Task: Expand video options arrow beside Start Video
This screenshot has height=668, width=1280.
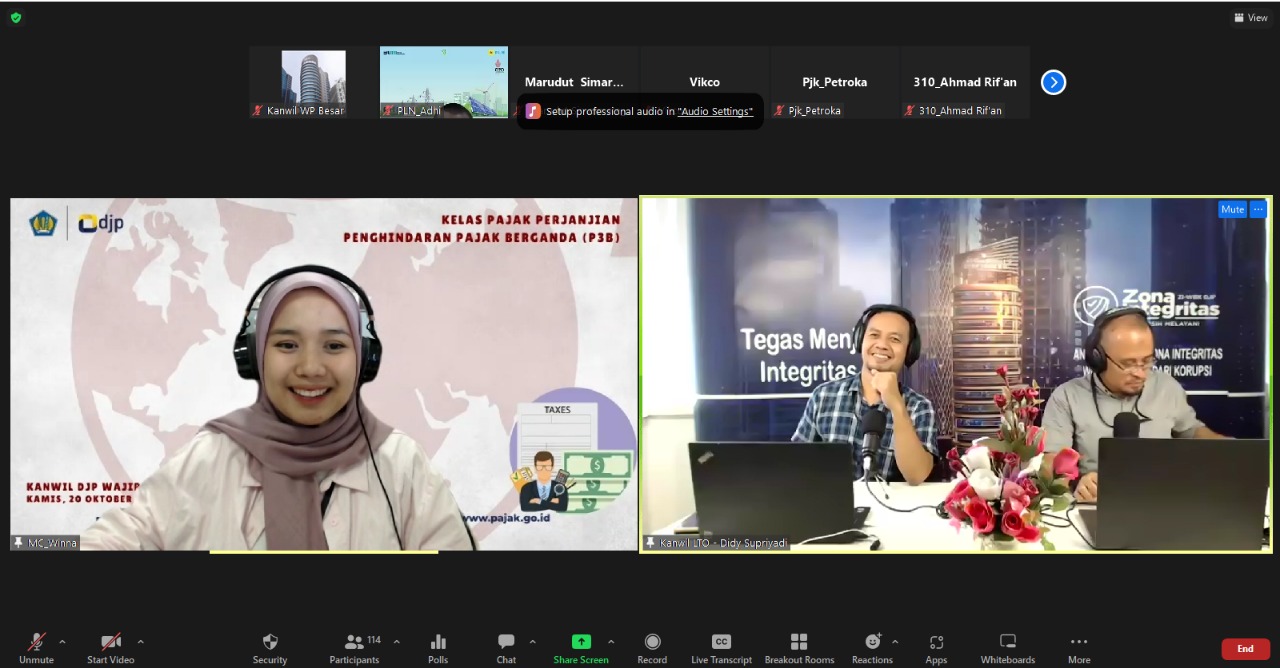Action: coord(140,641)
